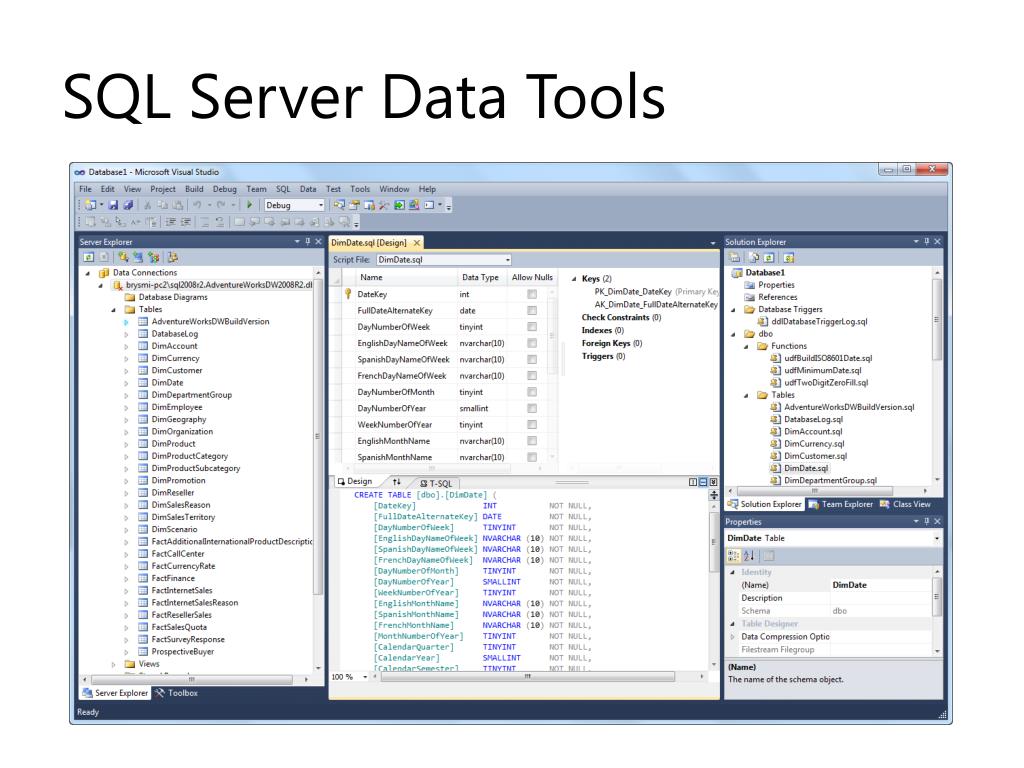The height and width of the screenshot is (768, 1024).
Task: Open the Script File DimDate.sql dropdown
Action: pos(507,260)
